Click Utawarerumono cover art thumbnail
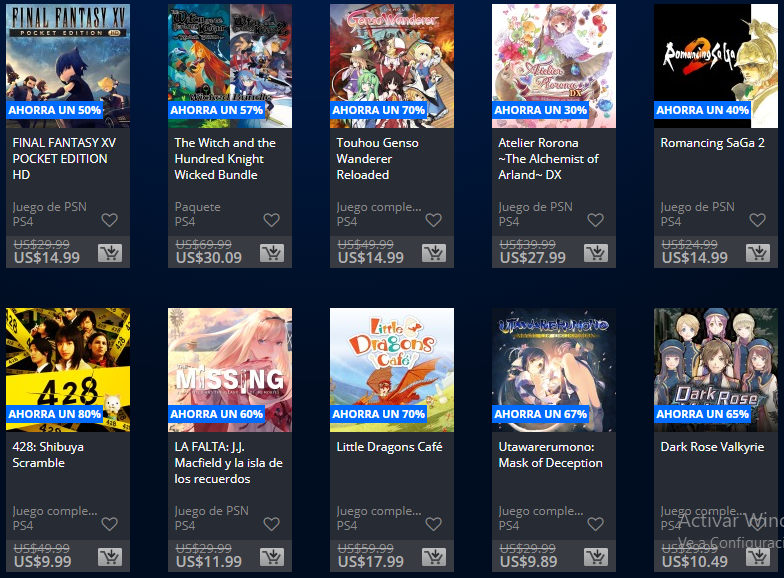Screen dimensions: 784x578 [554, 370]
